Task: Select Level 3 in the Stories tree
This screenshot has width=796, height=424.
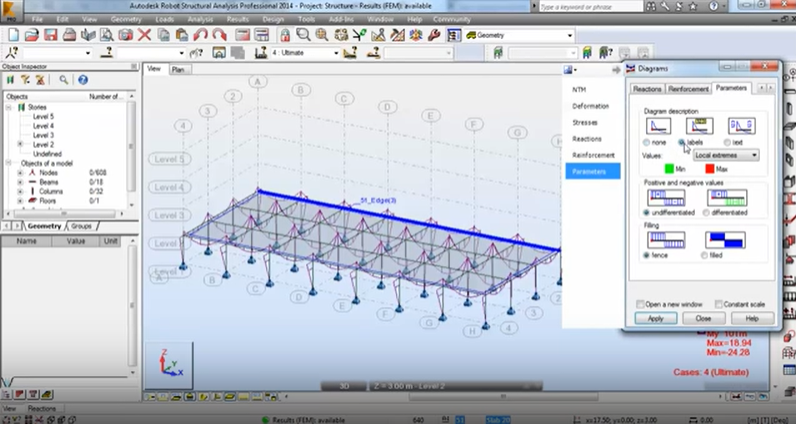Action: tap(43, 135)
